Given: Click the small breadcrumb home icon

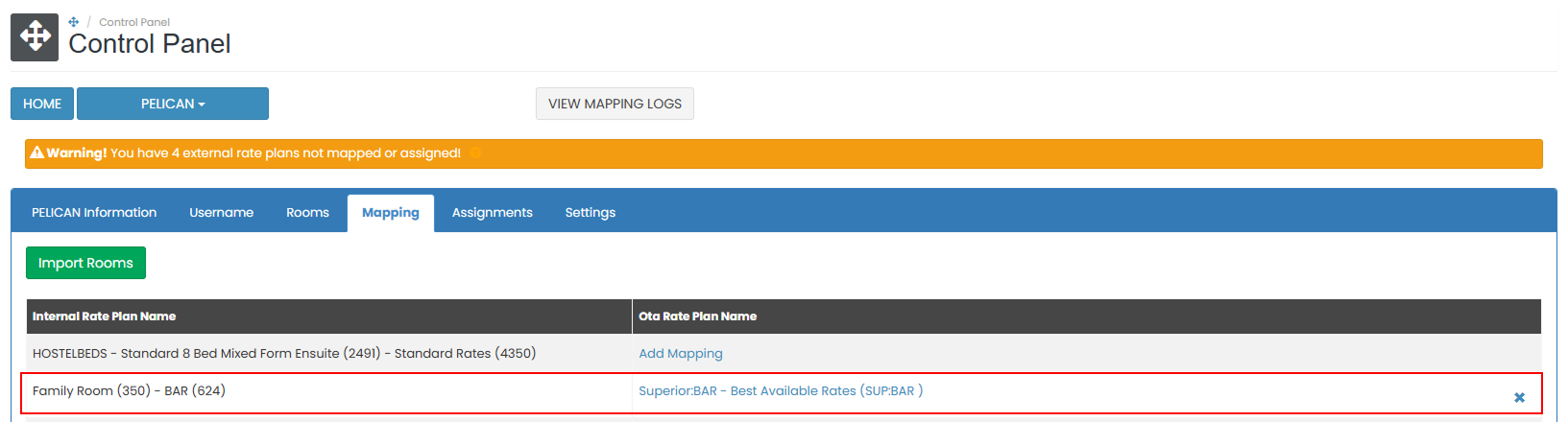Looking at the screenshot, I should point(74,22).
